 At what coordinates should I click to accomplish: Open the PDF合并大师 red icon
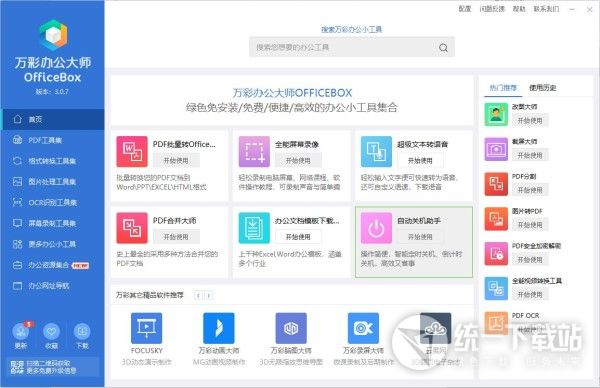point(132,228)
